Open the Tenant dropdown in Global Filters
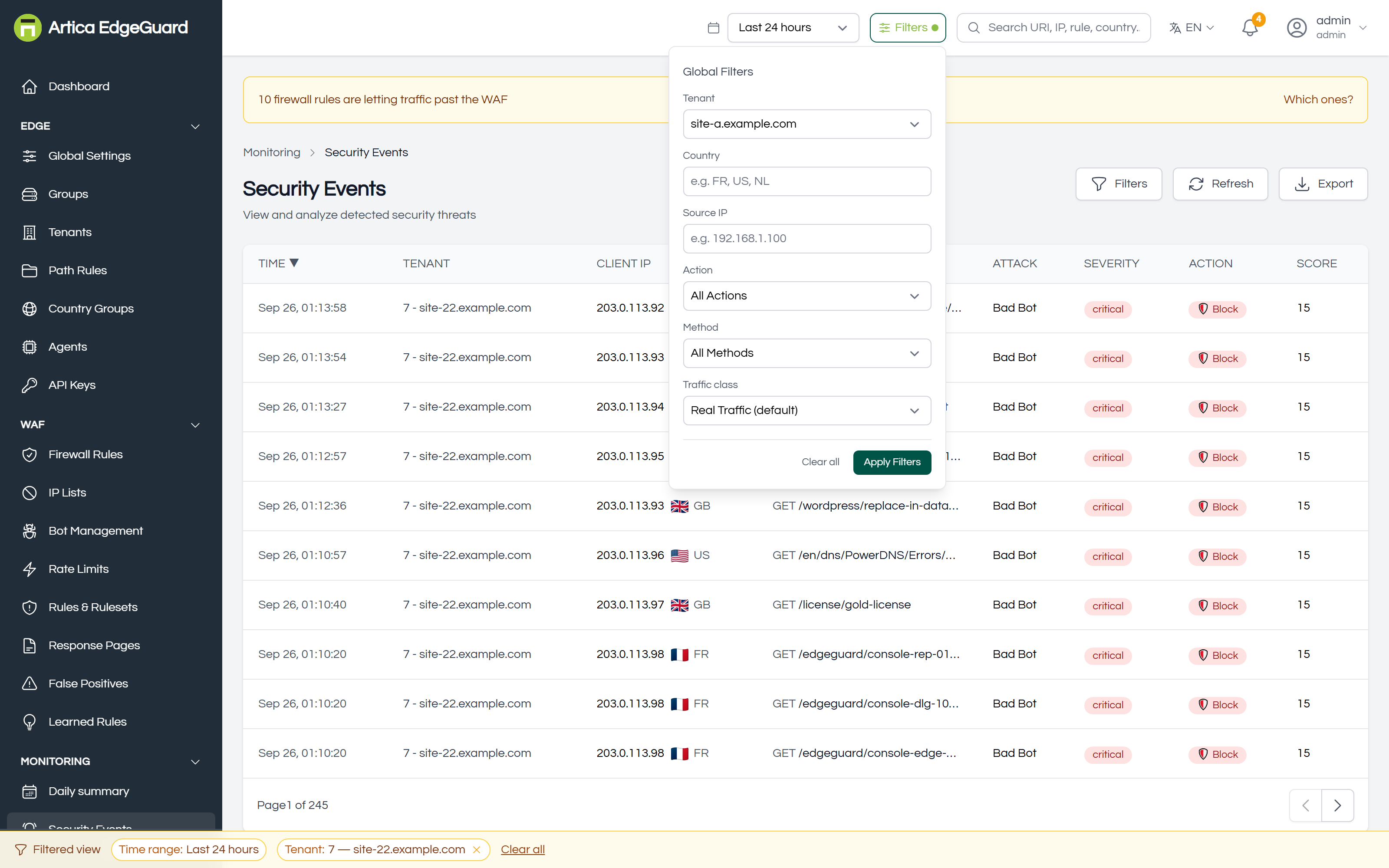1389x868 pixels. (x=806, y=124)
